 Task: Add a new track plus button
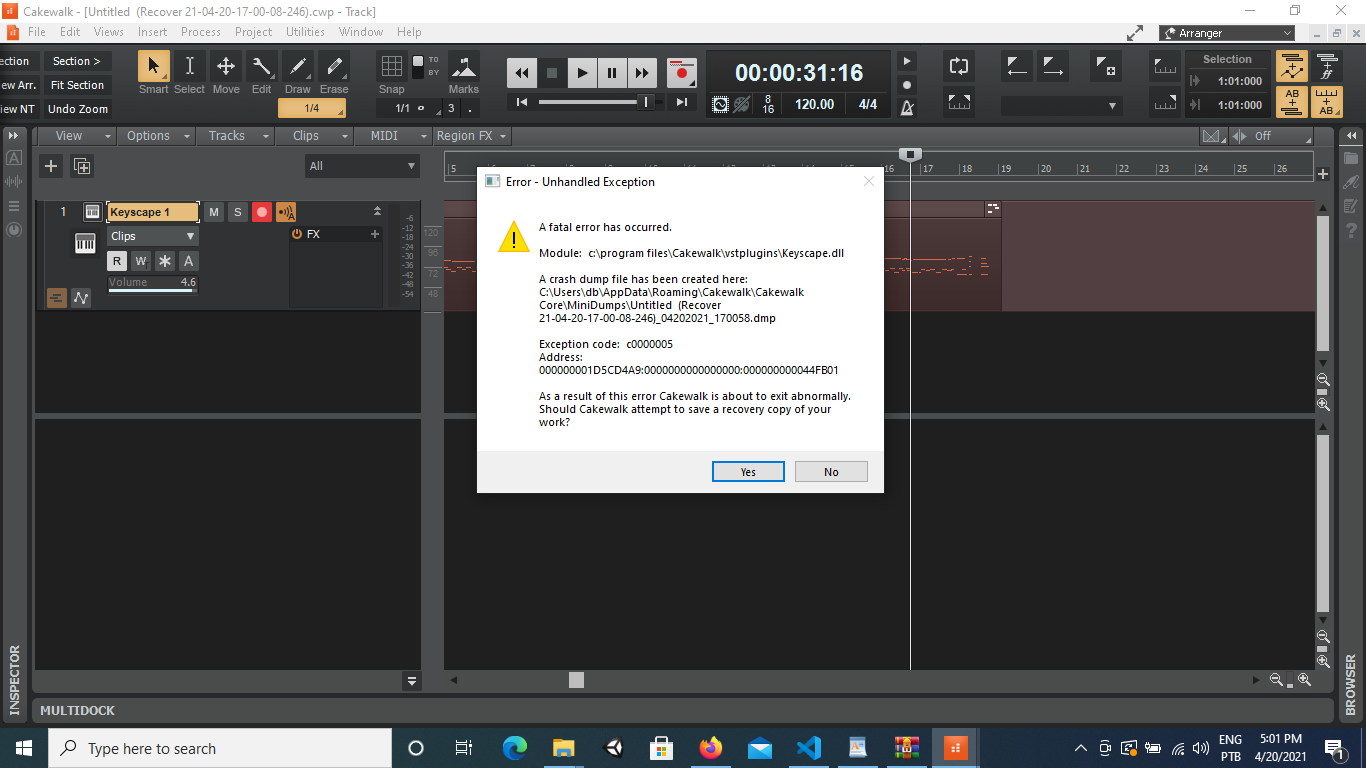click(51, 166)
